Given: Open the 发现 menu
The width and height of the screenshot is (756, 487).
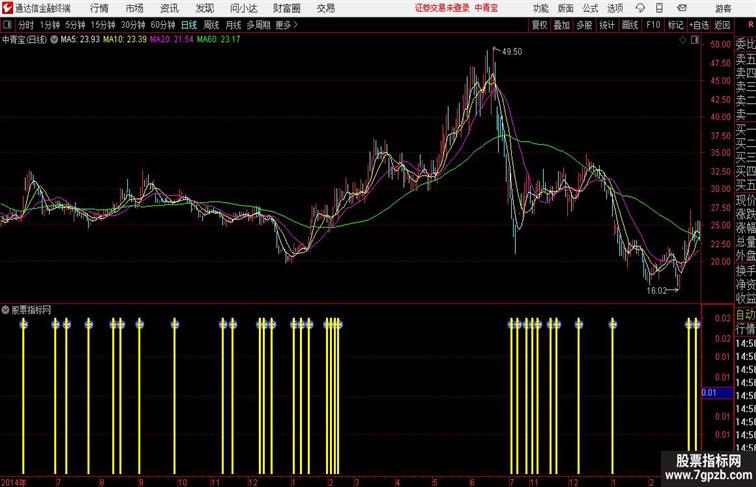Looking at the screenshot, I should 204,8.
